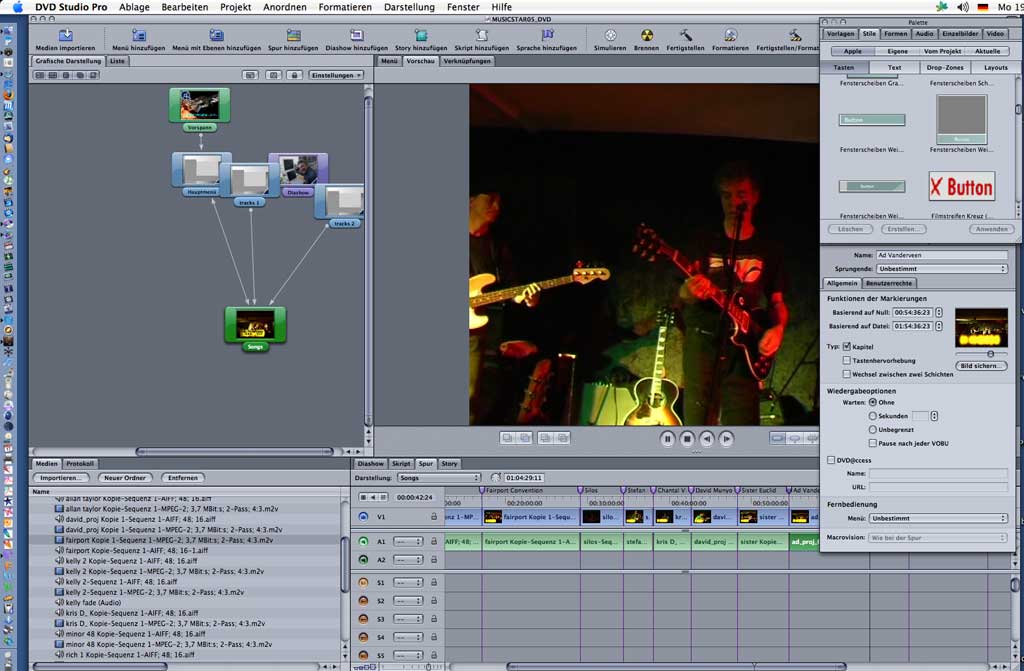Click the Neuer Ordner button
Image resolution: width=1024 pixels, height=671 pixels.
pos(125,478)
